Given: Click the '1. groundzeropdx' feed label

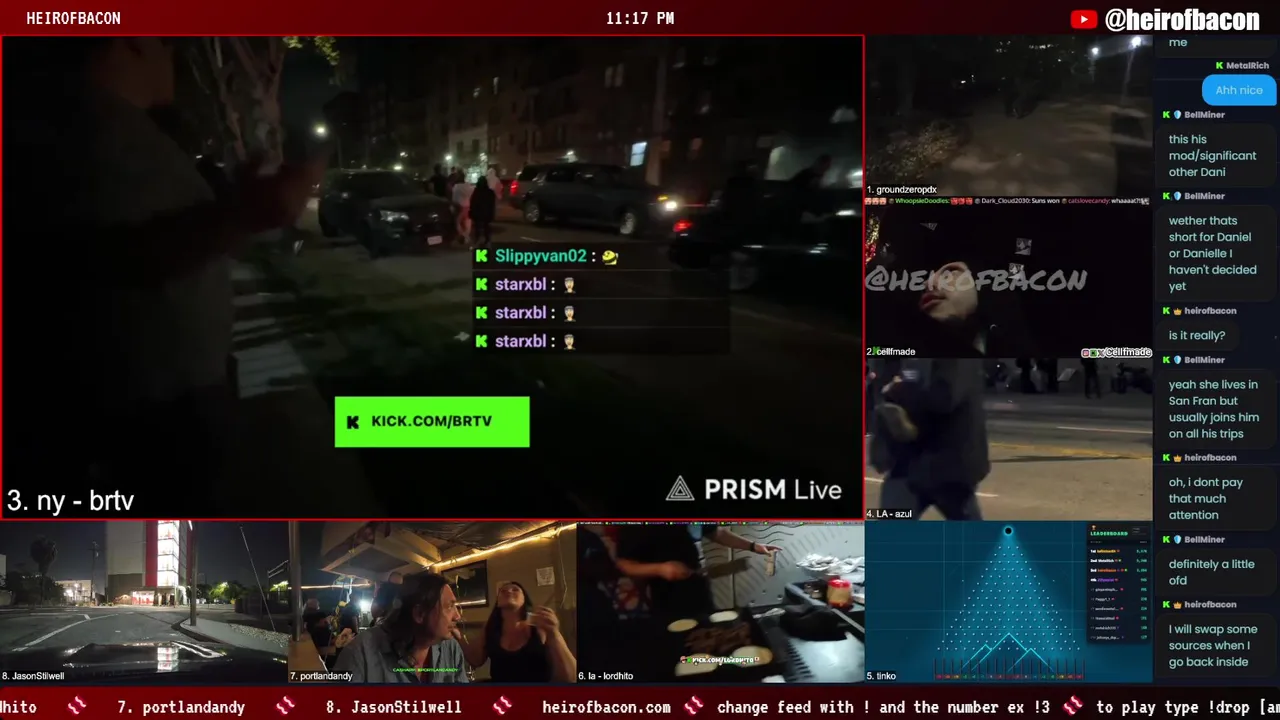Looking at the screenshot, I should pyautogui.click(x=902, y=190).
